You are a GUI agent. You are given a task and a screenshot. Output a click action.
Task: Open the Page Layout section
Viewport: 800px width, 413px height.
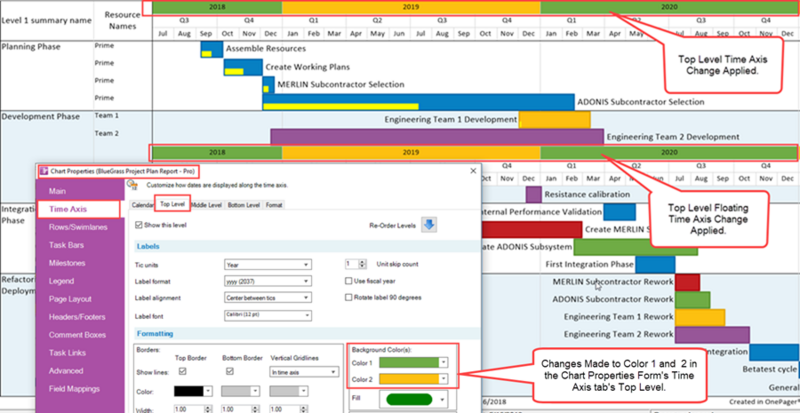[70, 299]
